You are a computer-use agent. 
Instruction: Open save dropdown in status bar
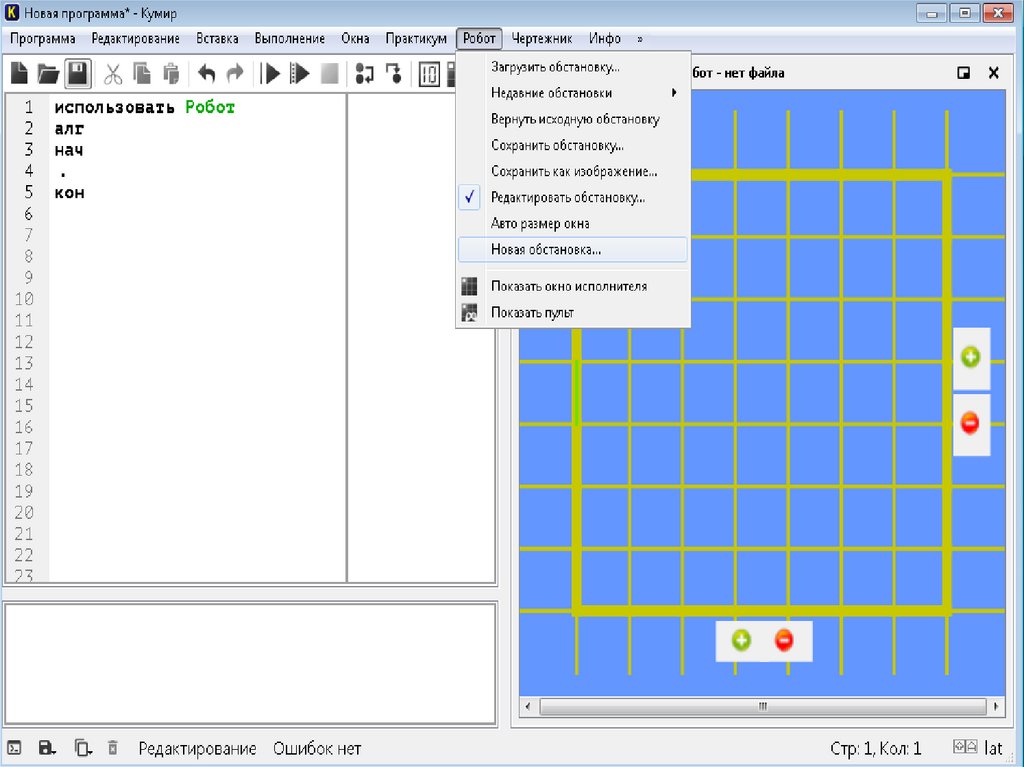tap(46, 748)
